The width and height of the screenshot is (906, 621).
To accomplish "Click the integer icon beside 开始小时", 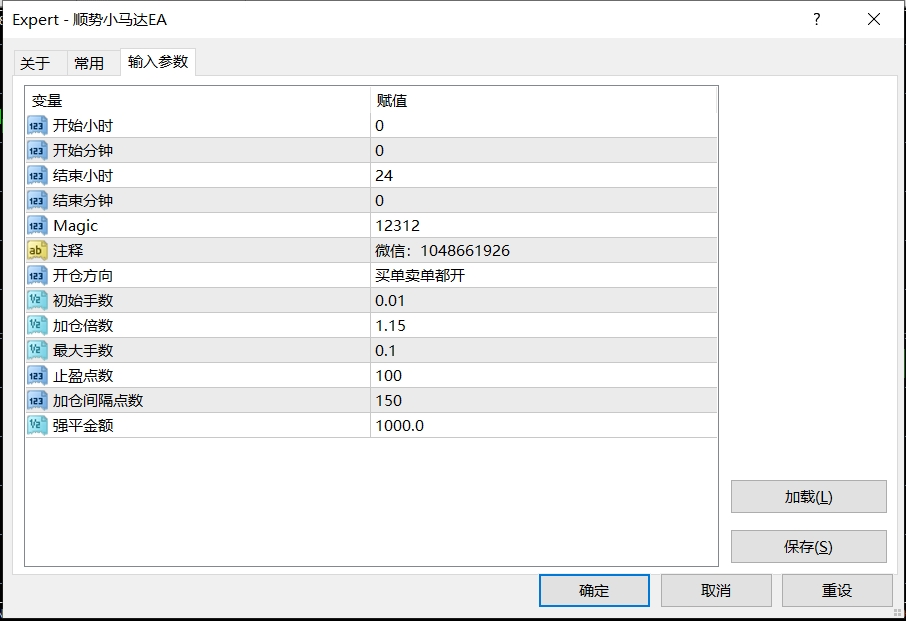I will coord(37,125).
